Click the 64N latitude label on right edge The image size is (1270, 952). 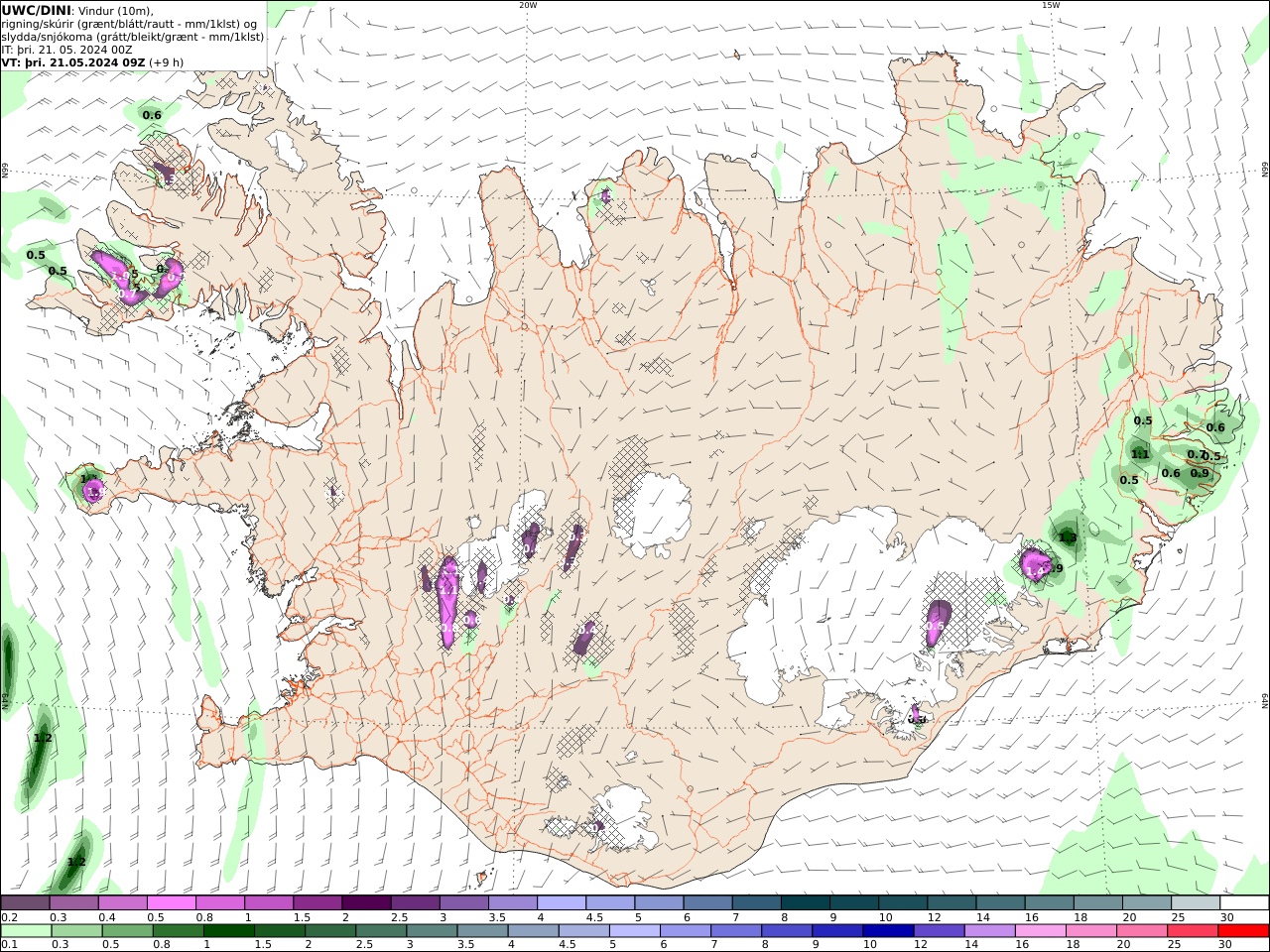tap(1265, 700)
